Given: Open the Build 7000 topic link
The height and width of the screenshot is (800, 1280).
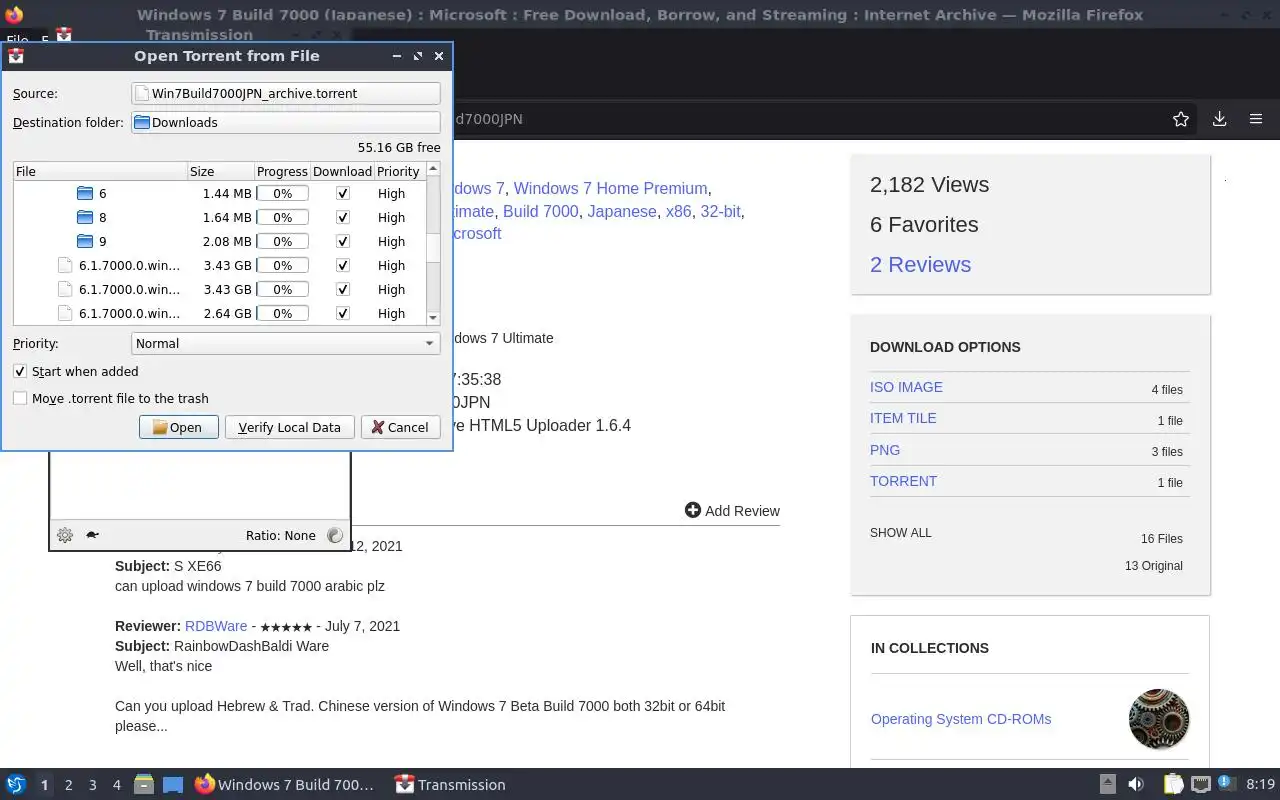Looking at the screenshot, I should [540, 211].
